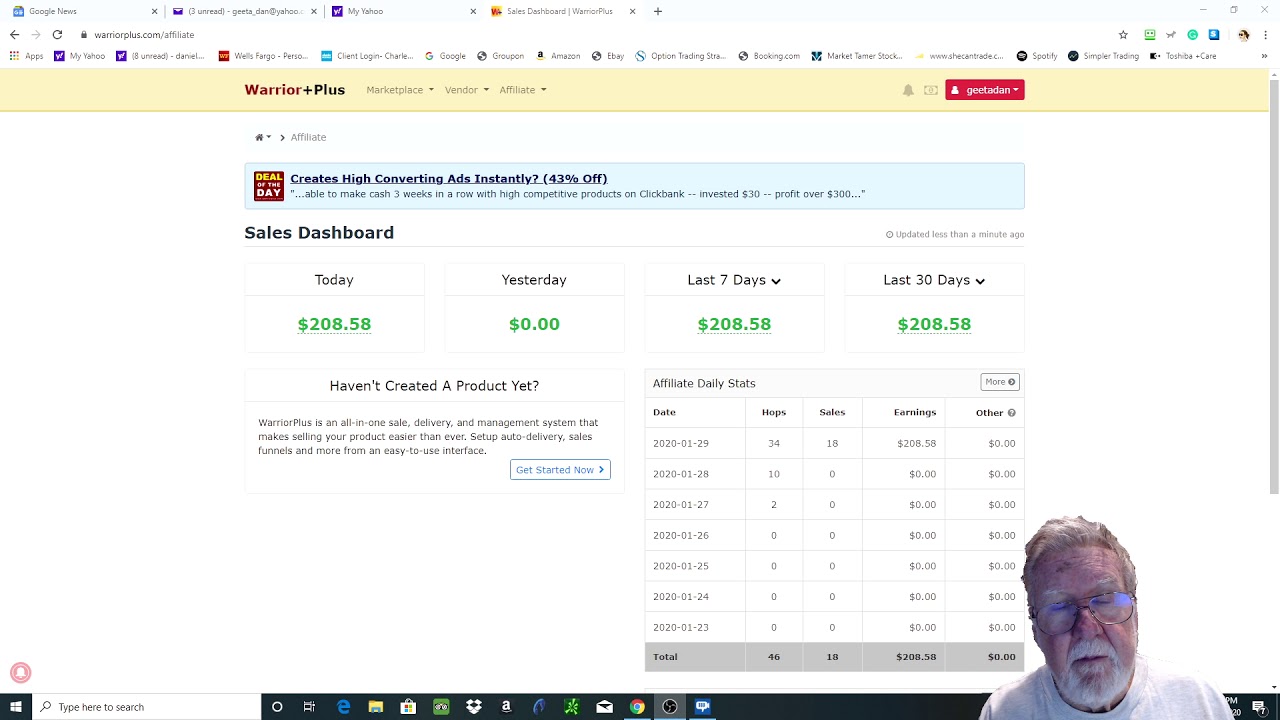Open the Chrome menu (three dots)
Image resolution: width=1280 pixels, height=720 pixels.
click(x=1265, y=34)
